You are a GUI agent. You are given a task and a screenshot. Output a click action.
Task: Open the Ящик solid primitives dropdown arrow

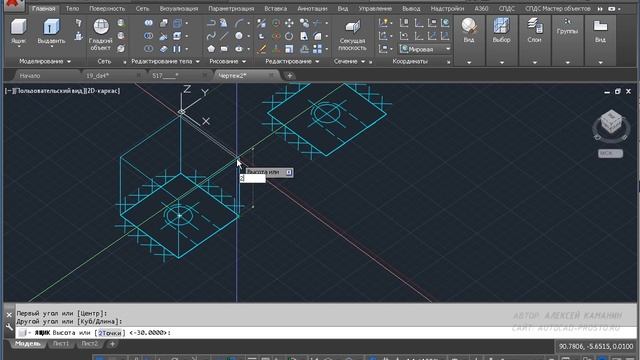(x=18, y=47)
